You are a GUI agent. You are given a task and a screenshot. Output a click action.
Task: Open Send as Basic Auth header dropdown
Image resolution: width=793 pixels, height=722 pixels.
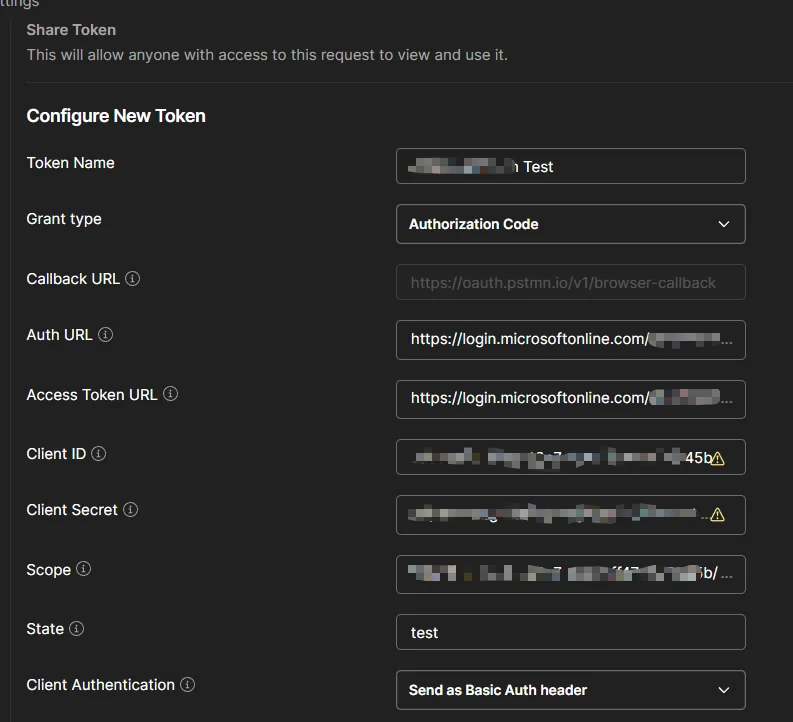570,690
